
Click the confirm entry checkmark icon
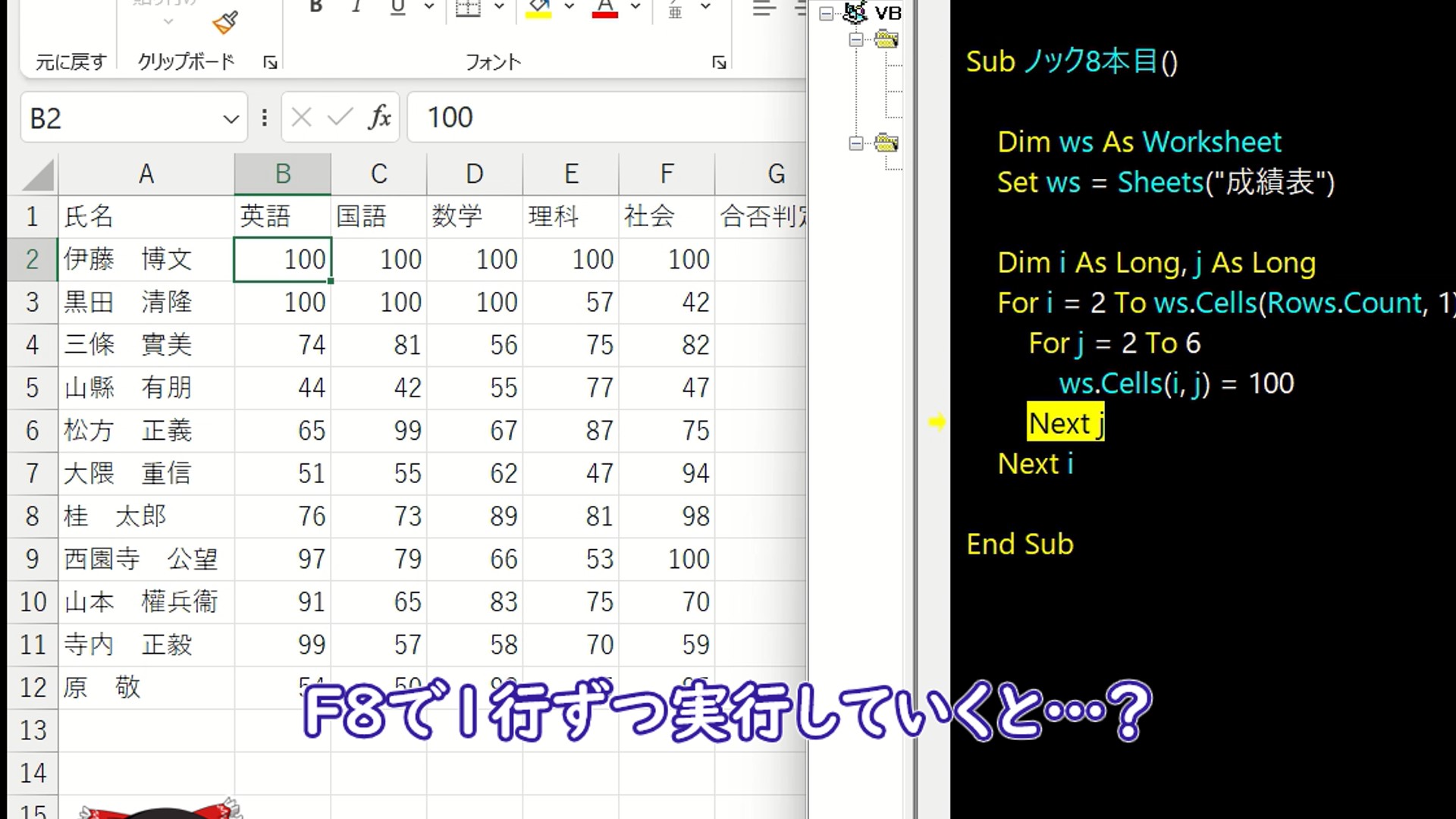[x=340, y=118]
